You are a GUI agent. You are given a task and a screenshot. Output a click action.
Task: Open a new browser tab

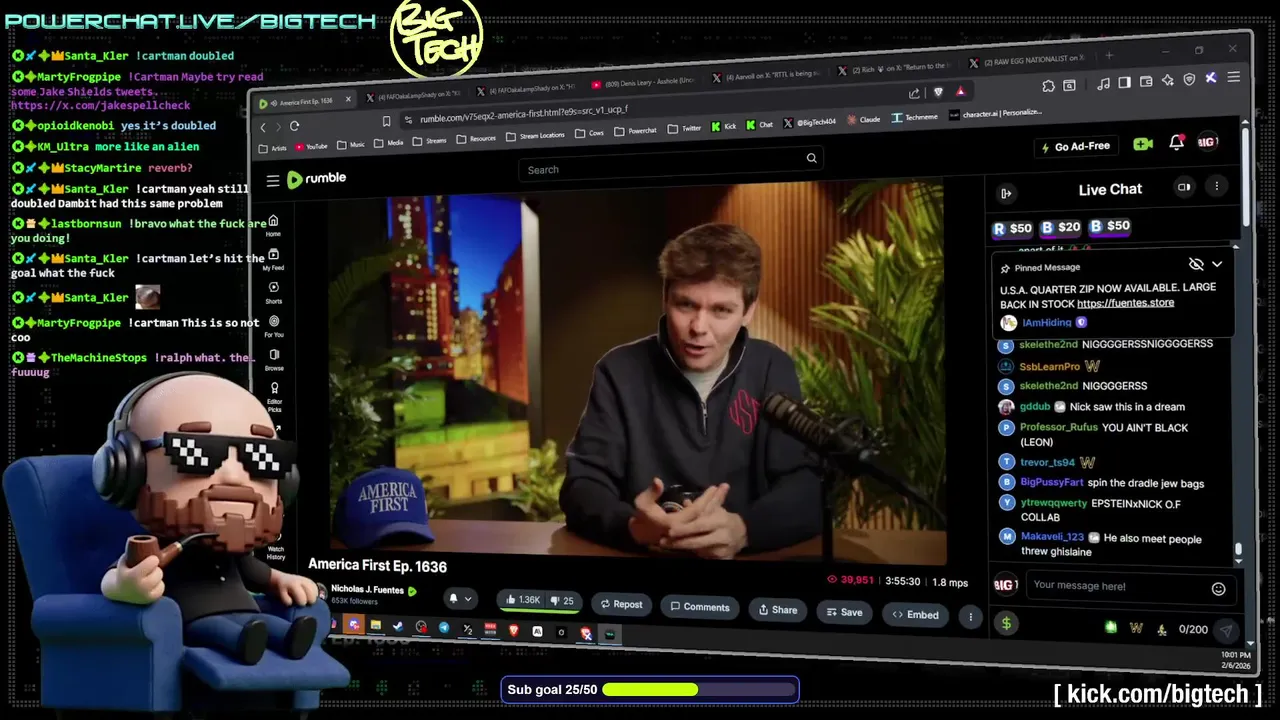1109,55
